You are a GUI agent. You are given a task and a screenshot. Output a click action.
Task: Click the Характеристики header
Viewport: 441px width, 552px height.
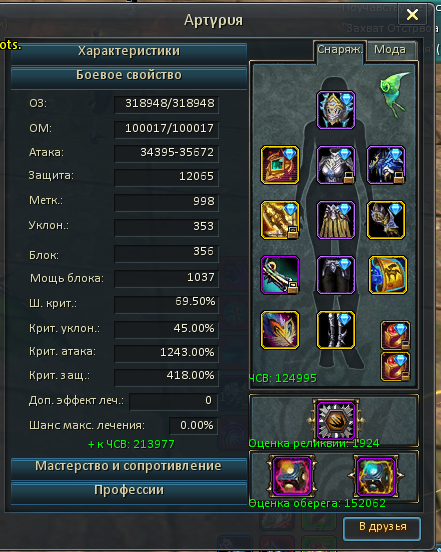[129, 52]
